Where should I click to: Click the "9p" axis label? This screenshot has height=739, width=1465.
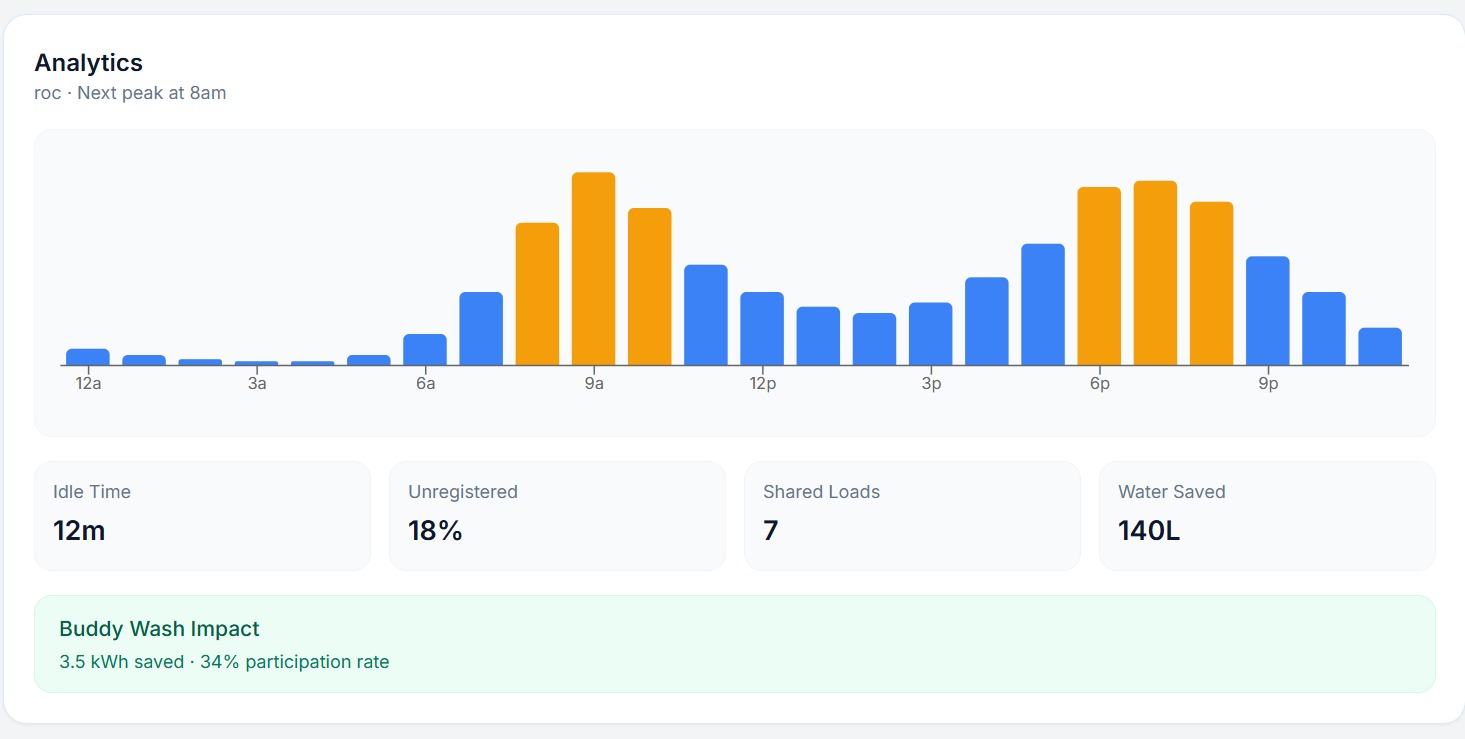tap(1268, 384)
